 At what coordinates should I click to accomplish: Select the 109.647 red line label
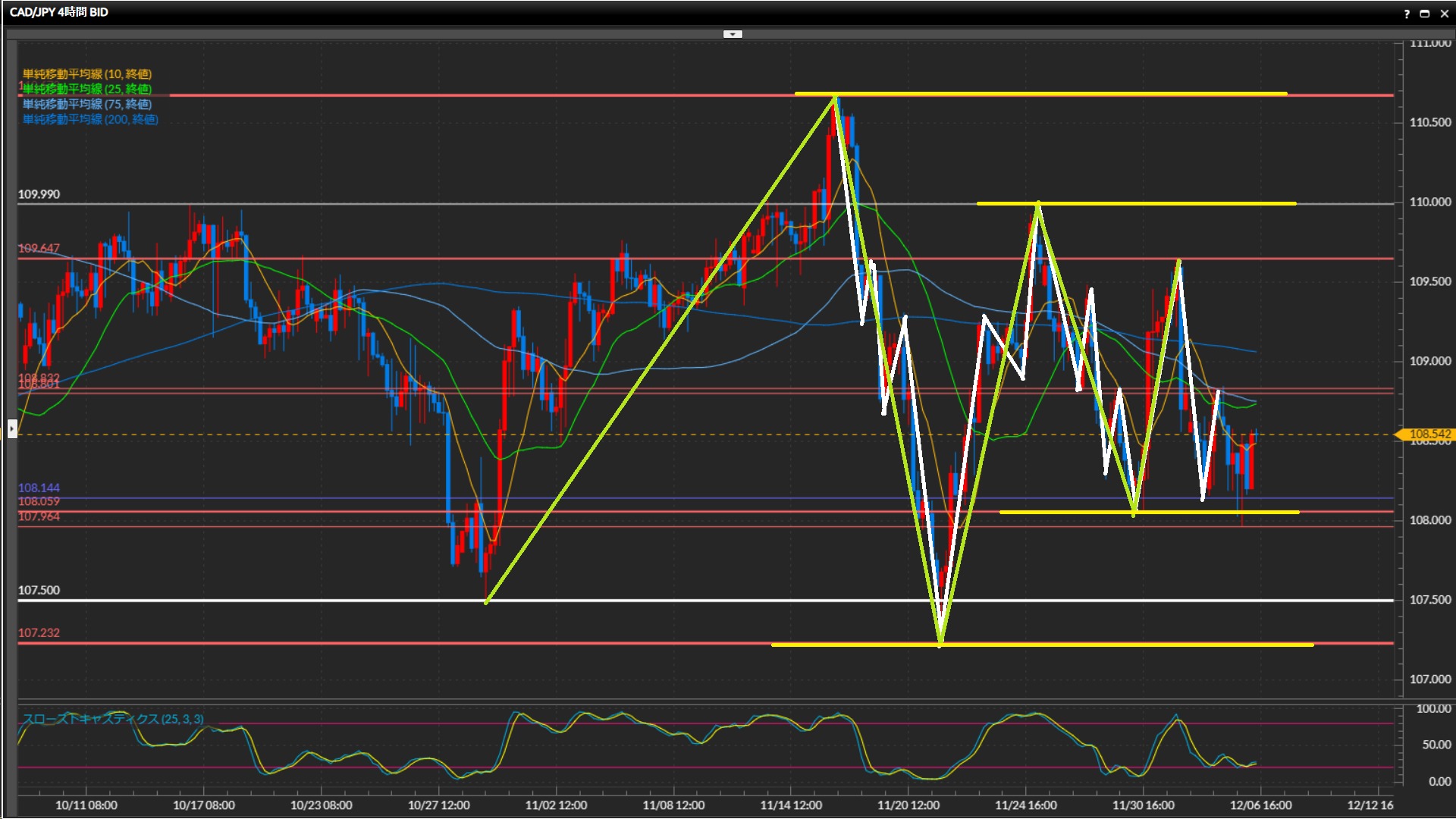pos(39,248)
